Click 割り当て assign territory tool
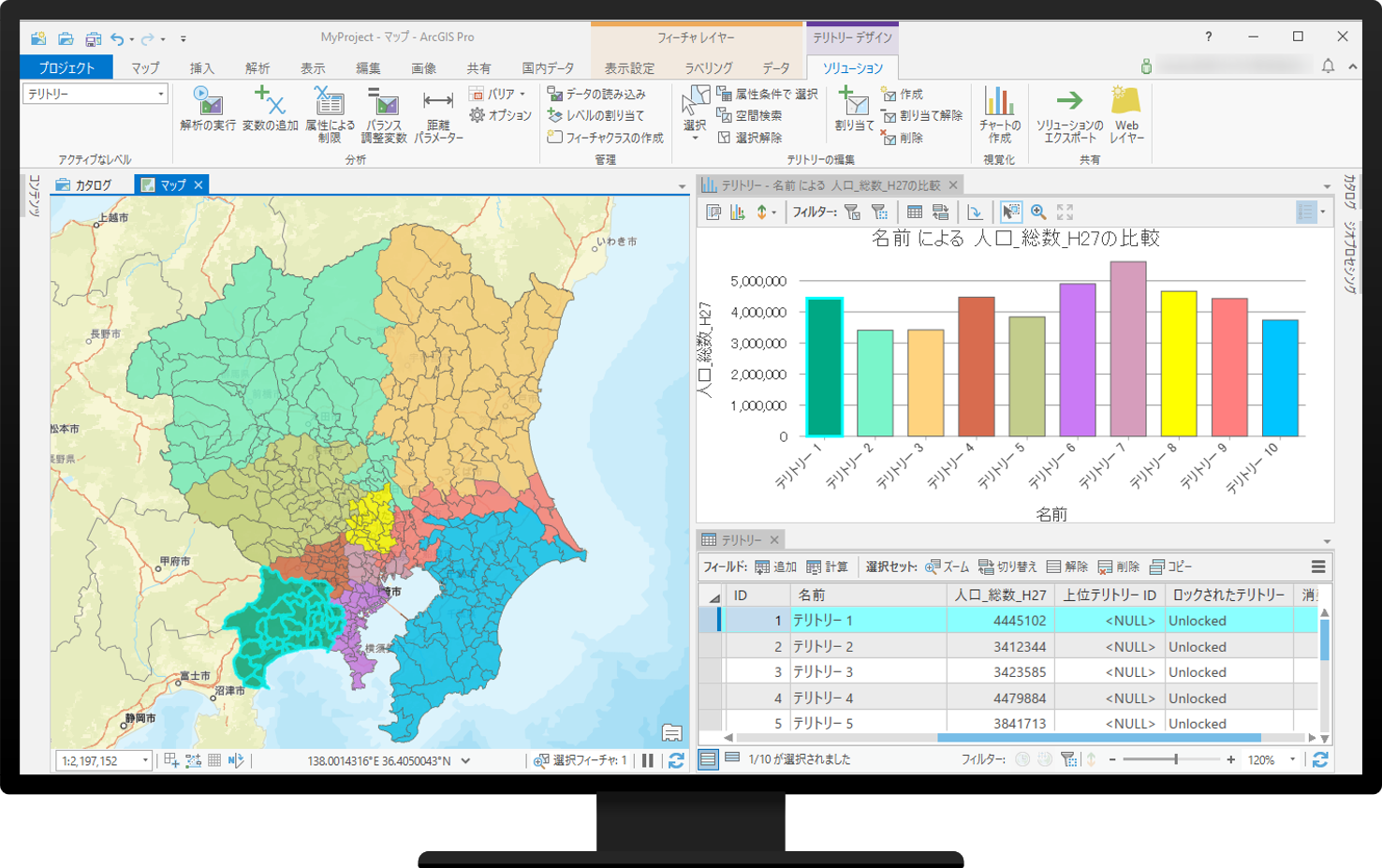1382x868 pixels. (854, 109)
